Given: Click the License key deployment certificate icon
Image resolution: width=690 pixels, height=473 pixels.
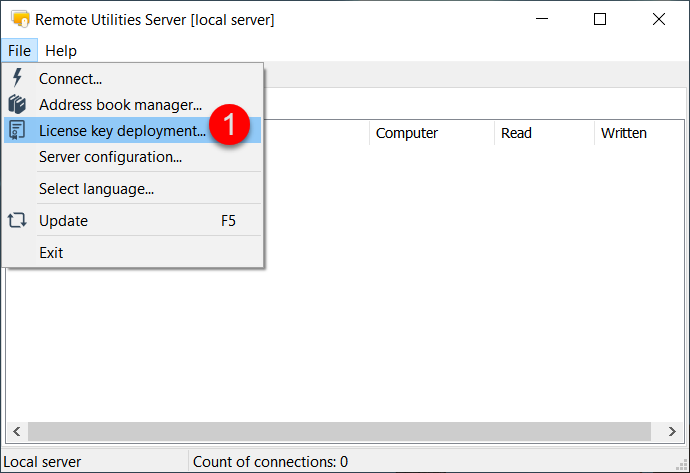Looking at the screenshot, I should (x=17, y=130).
